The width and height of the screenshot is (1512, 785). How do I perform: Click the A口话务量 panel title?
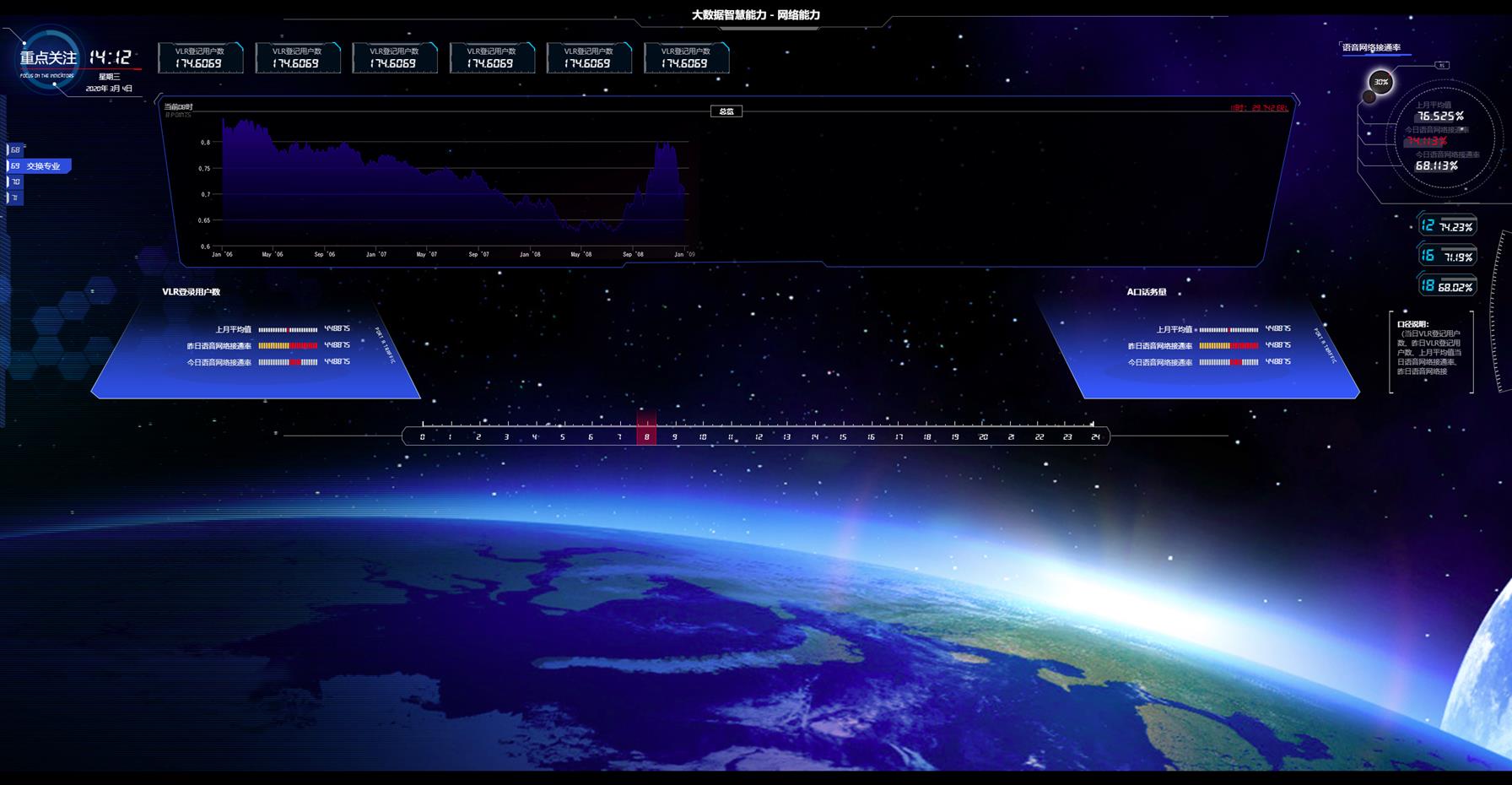1147,292
